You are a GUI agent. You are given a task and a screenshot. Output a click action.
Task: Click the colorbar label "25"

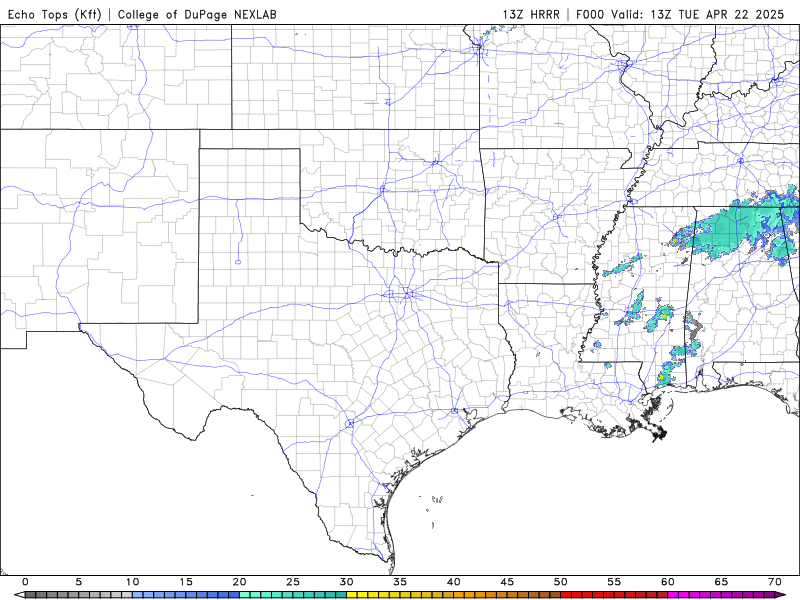(x=293, y=582)
